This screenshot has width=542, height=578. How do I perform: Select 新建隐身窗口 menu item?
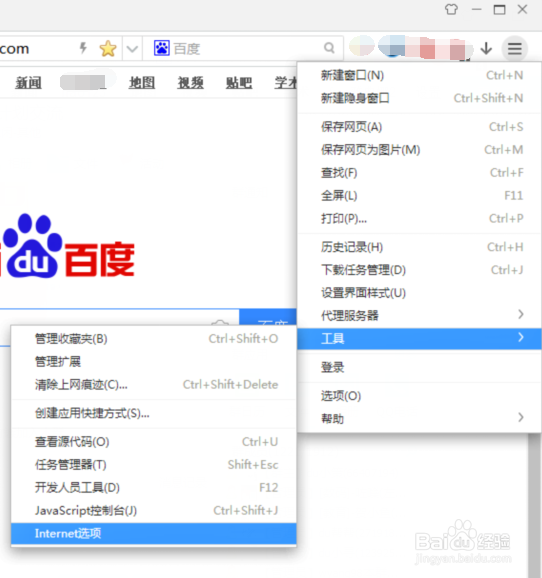pyautogui.click(x=419, y=98)
